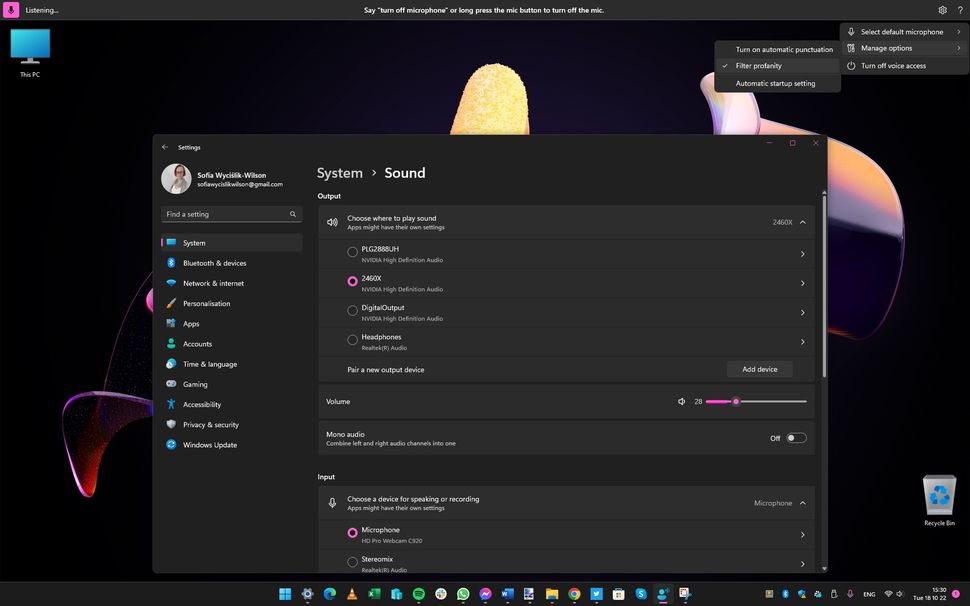Click the Add device button
The height and width of the screenshot is (606, 970).
point(758,369)
